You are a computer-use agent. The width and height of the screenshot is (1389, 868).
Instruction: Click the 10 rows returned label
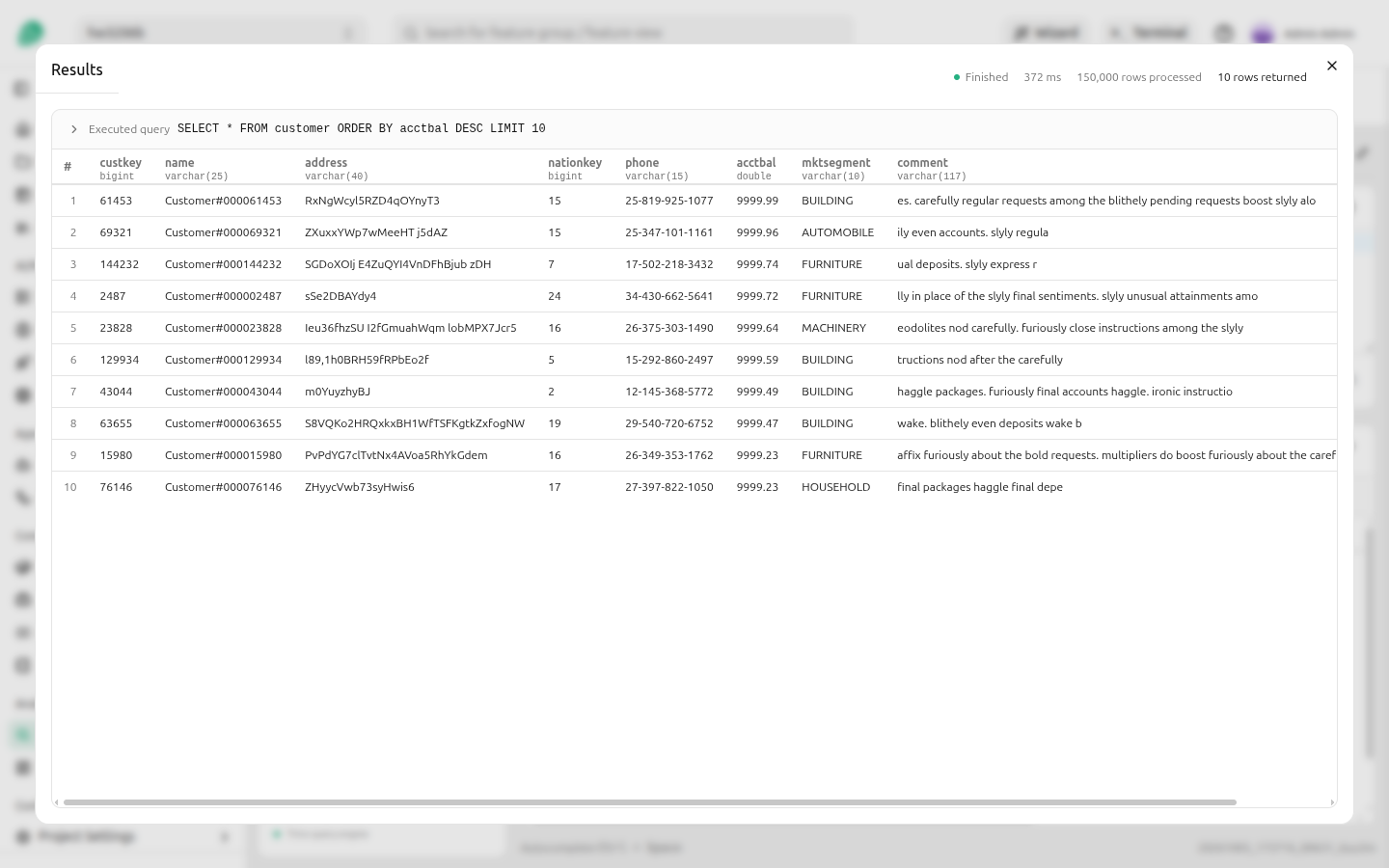tap(1262, 77)
